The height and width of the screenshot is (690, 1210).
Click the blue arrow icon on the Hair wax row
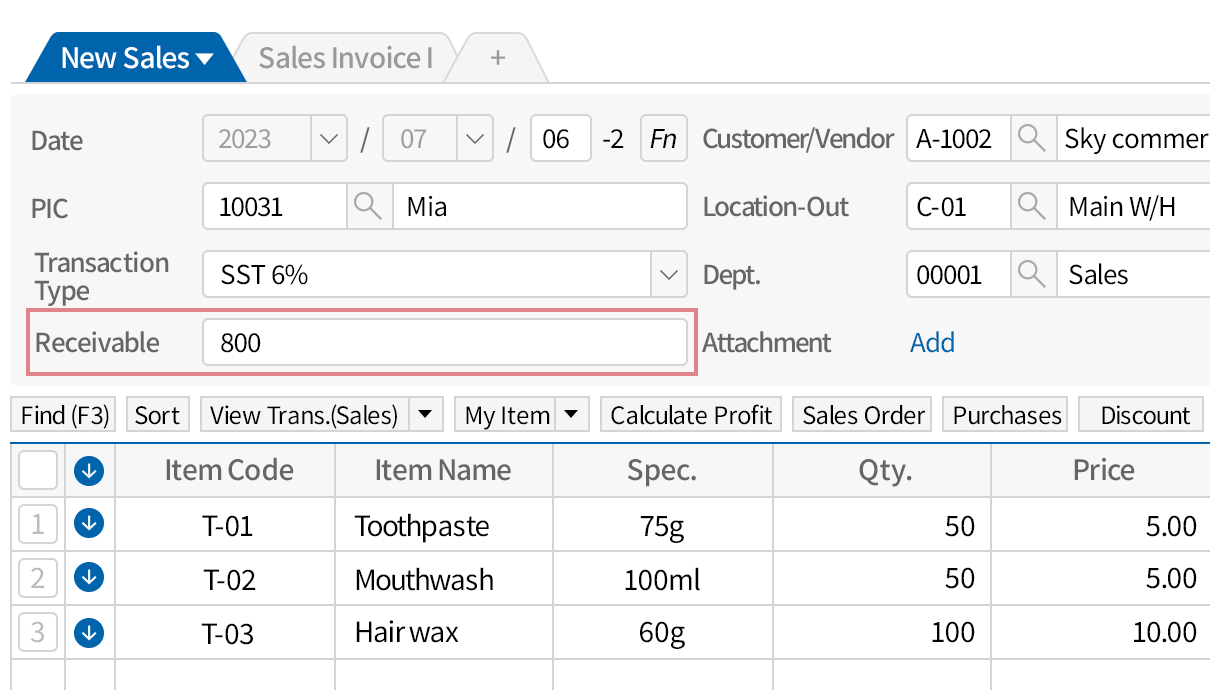[x=88, y=632]
